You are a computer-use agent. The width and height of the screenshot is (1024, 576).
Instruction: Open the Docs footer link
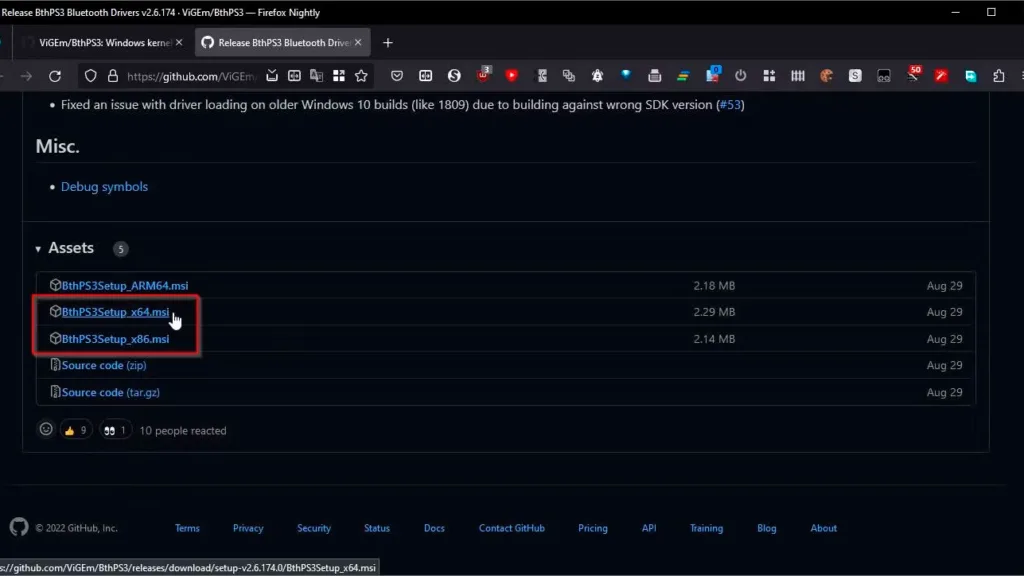pos(434,528)
